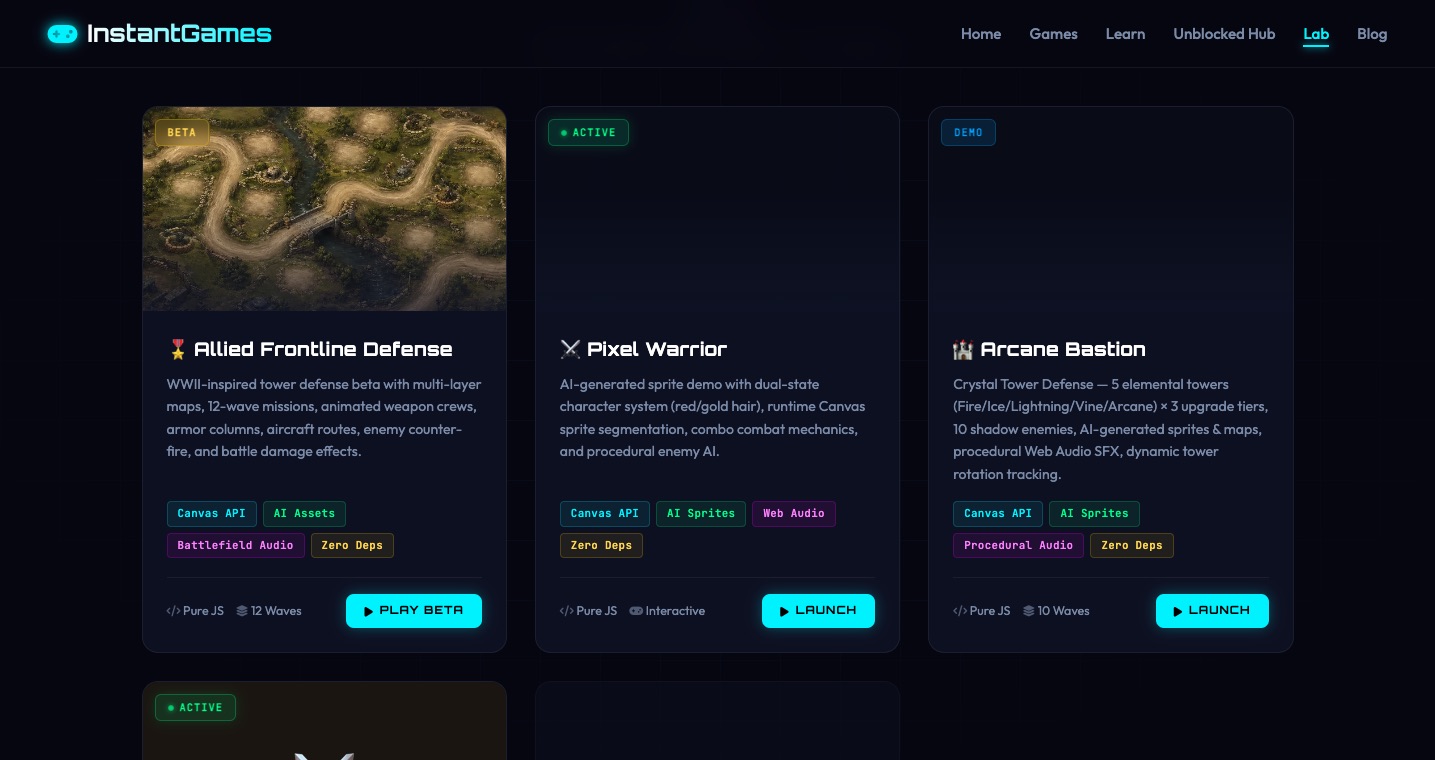Viewport: 1435px width, 760px height.
Task: Click AI Sprites tag in Arcane Bastion card
Action: point(1094,514)
